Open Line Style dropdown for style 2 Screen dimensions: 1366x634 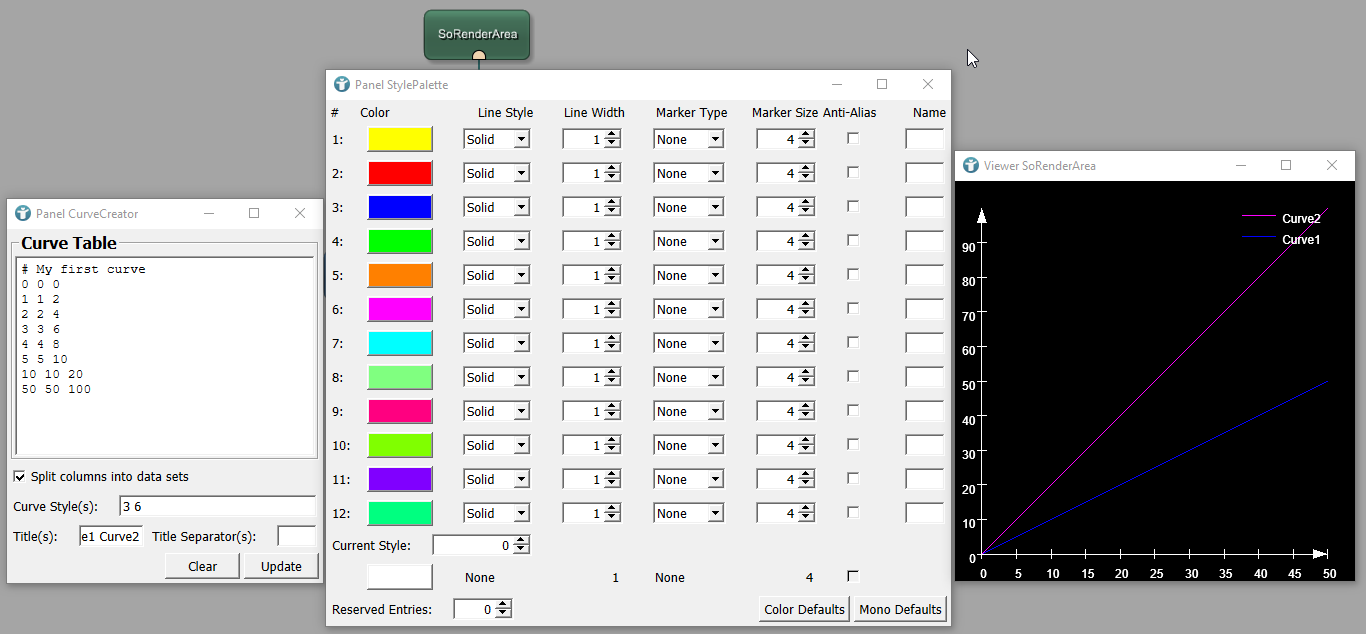pyautogui.click(x=521, y=174)
